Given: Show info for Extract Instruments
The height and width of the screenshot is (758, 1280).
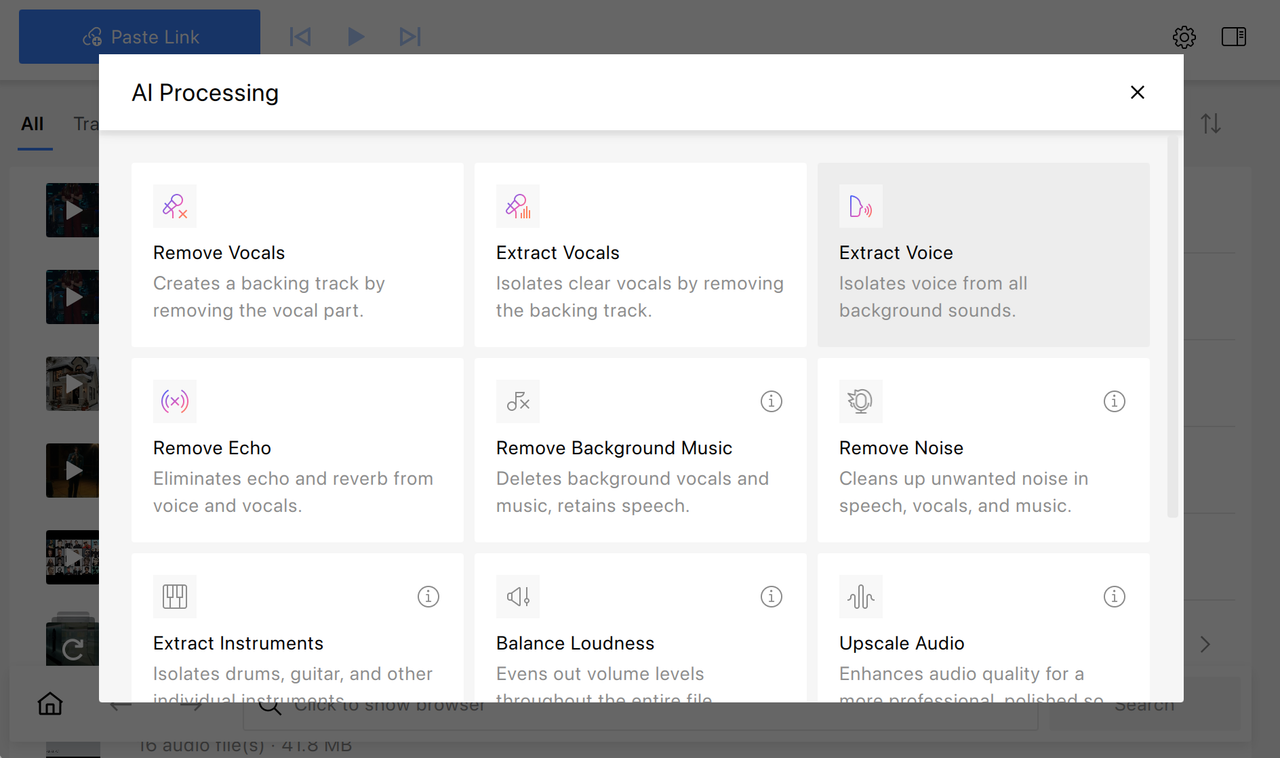Looking at the screenshot, I should coord(428,596).
